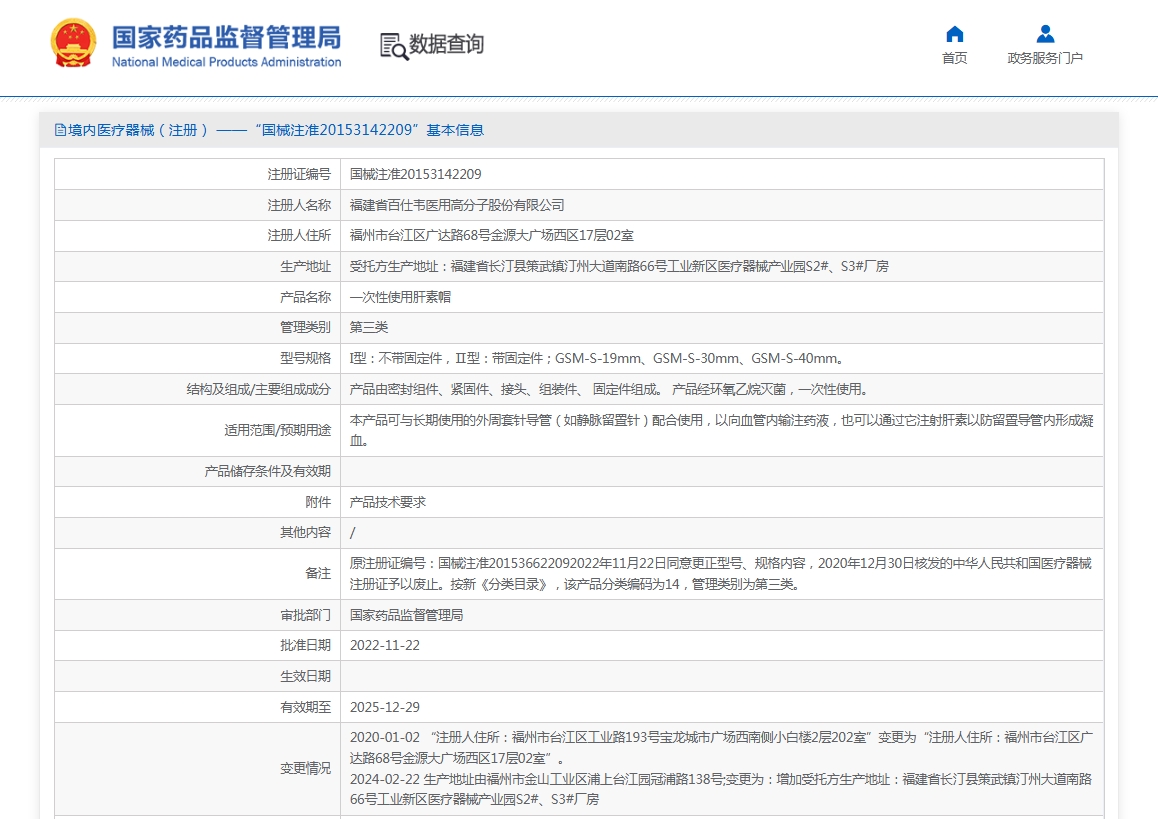Click the 产品名称 label
Viewport: 1158px width, 819px height.
[x=306, y=297]
